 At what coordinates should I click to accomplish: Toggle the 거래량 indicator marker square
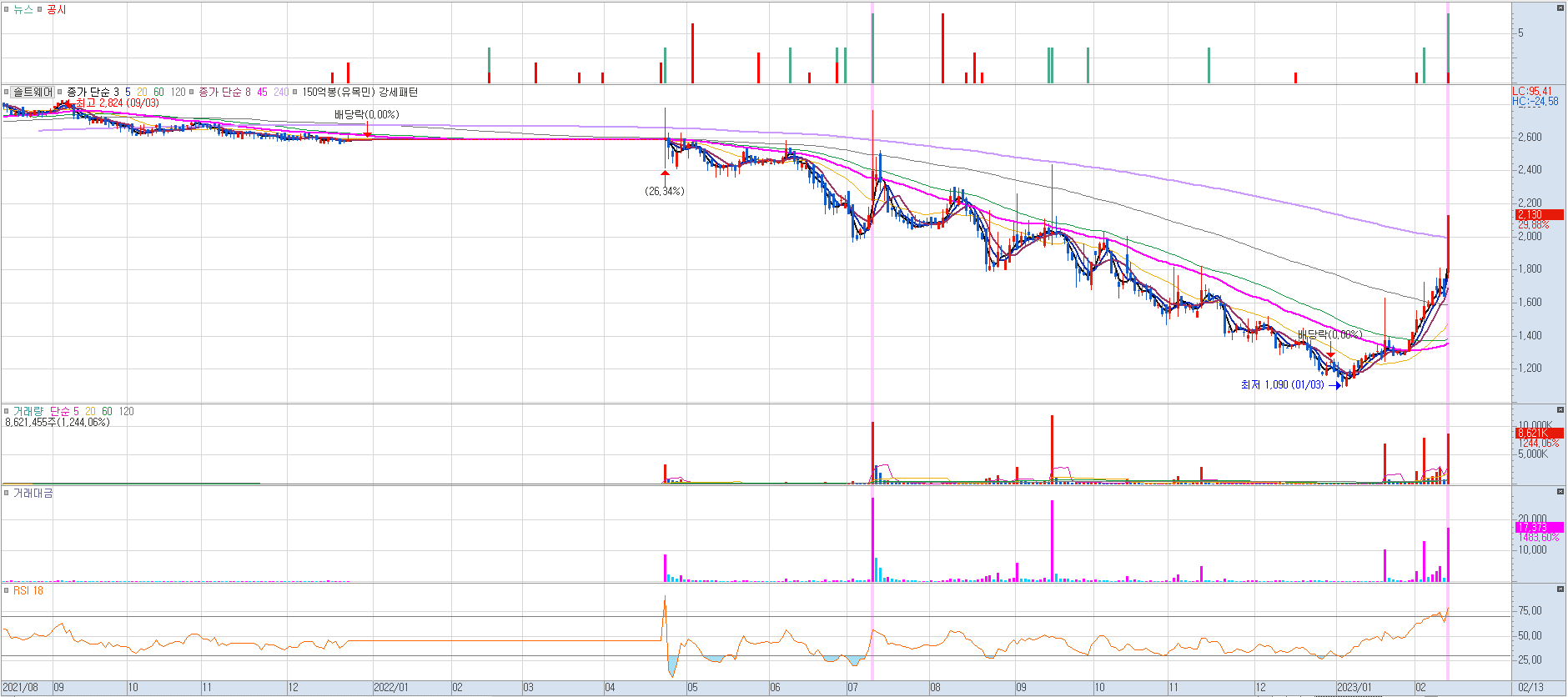pyautogui.click(x=7, y=411)
